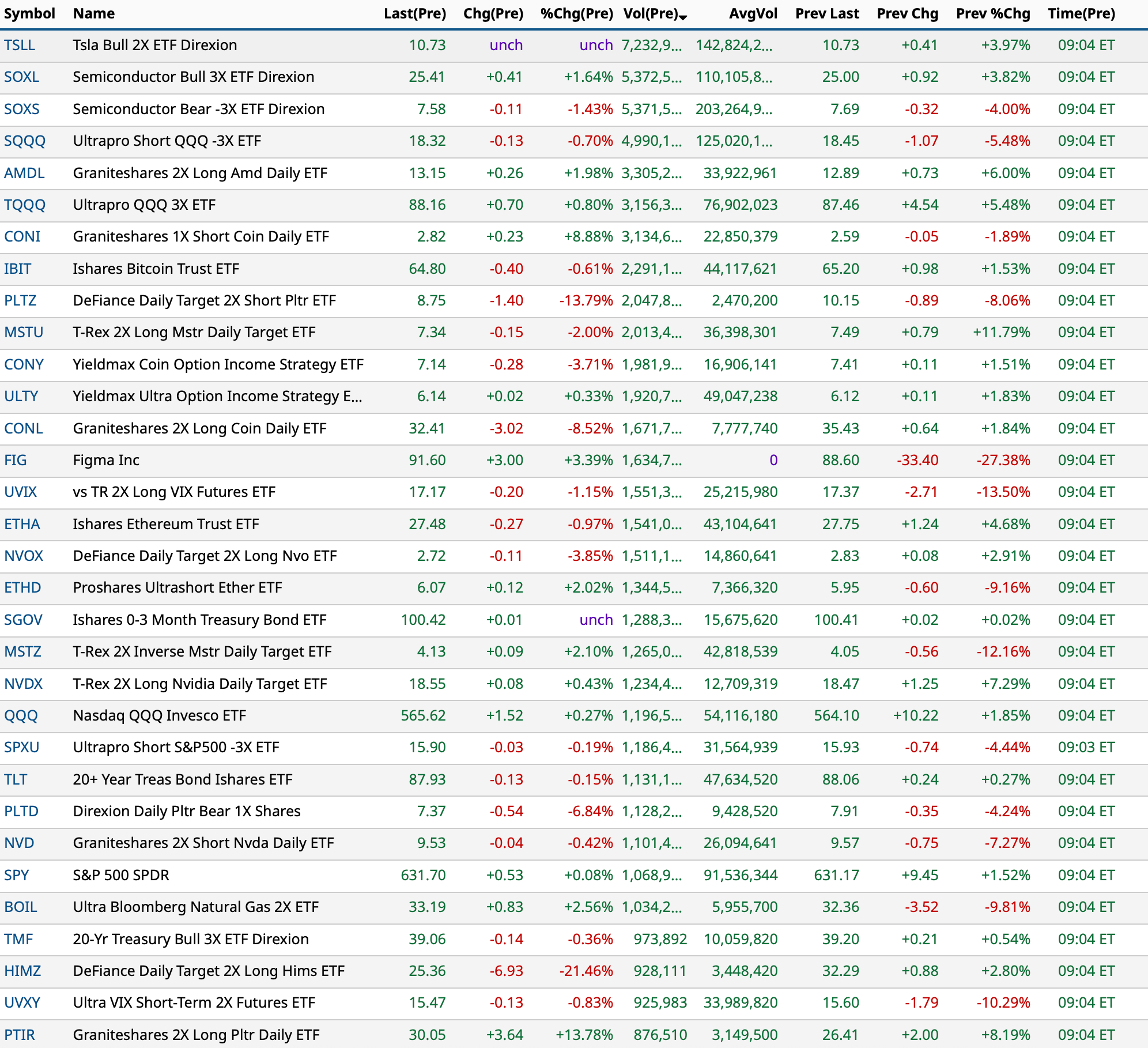Sort by %Chg(Pre) column header

(x=576, y=13)
